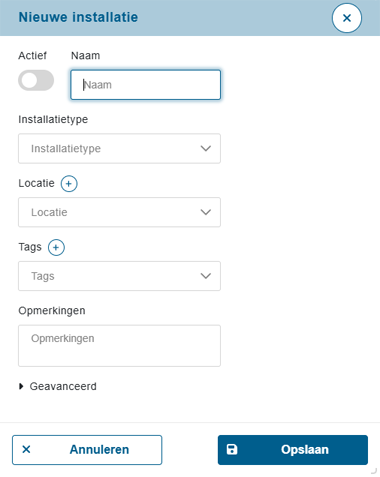Viewport: 380px width, 477px height.
Task: Click the chevron arrow of Installatietype
Action: tap(206, 148)
